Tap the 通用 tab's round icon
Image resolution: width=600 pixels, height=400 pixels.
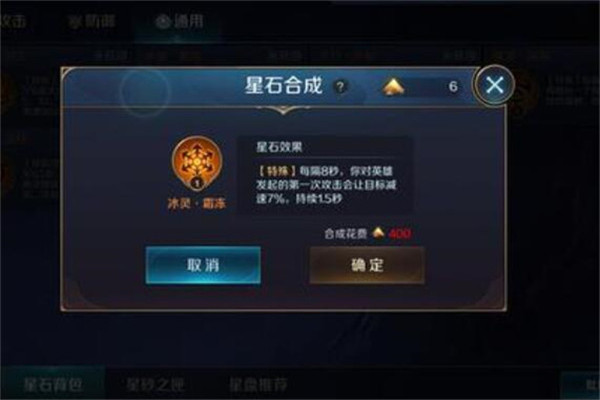(163, 21)
